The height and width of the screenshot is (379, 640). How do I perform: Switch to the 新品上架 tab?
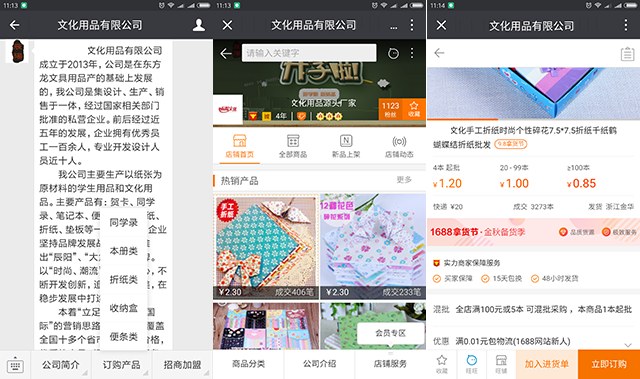pos(346,146)
